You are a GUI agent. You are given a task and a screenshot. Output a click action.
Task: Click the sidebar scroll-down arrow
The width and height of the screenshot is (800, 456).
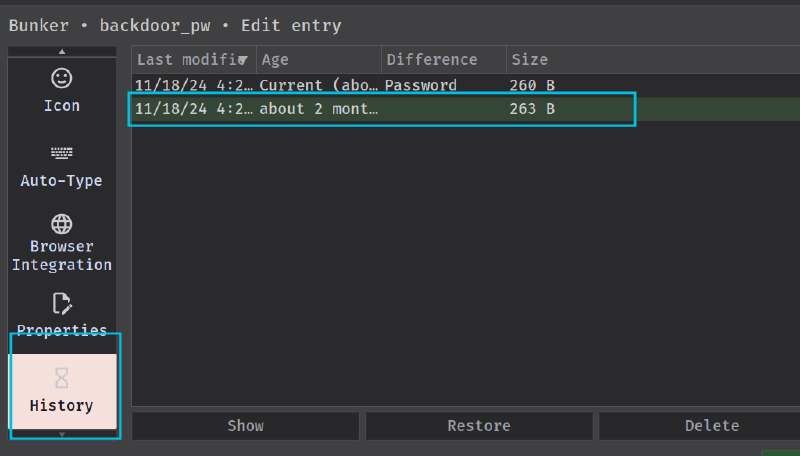[62, 435]
